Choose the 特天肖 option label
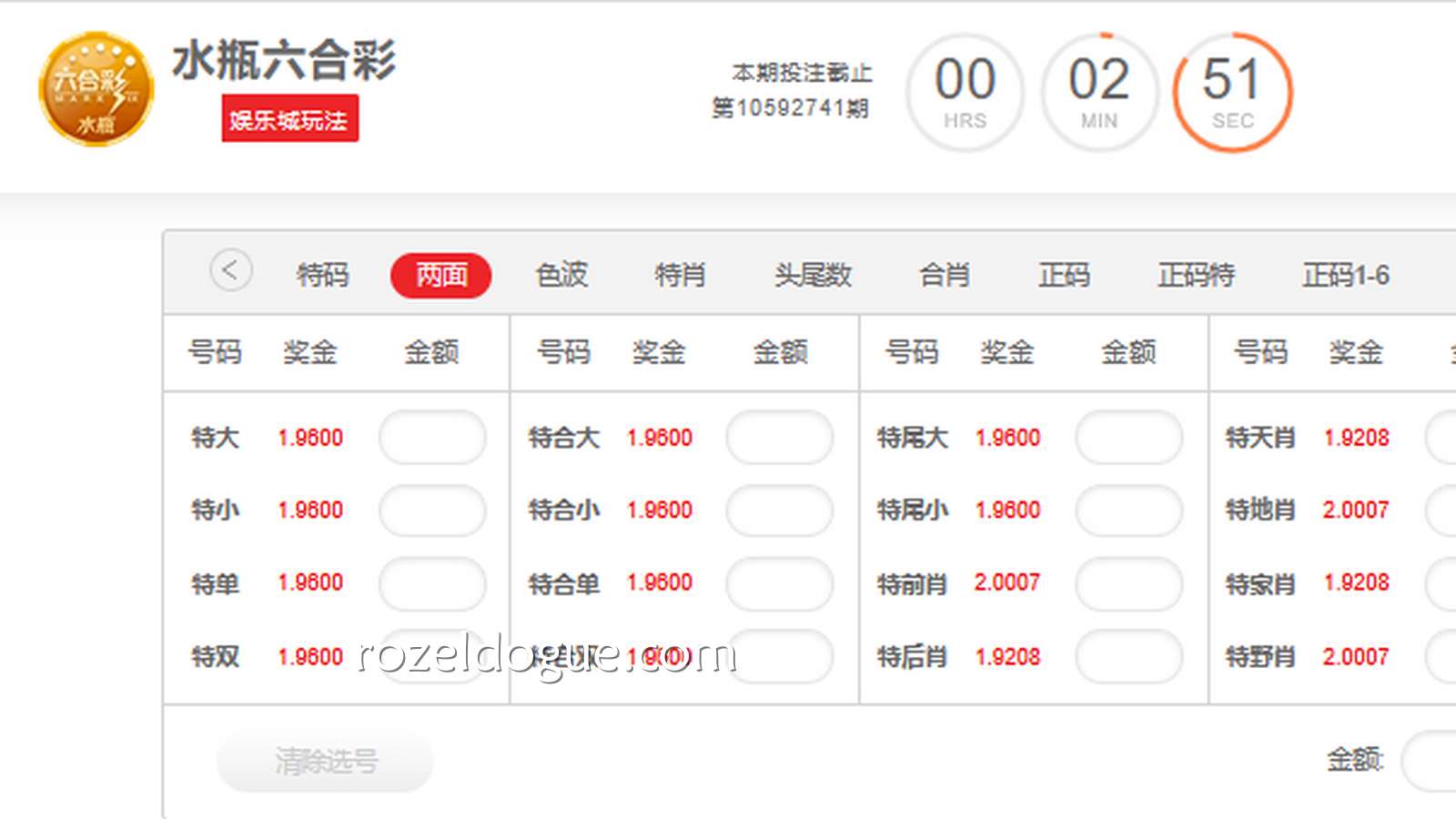 (1260, 438)
